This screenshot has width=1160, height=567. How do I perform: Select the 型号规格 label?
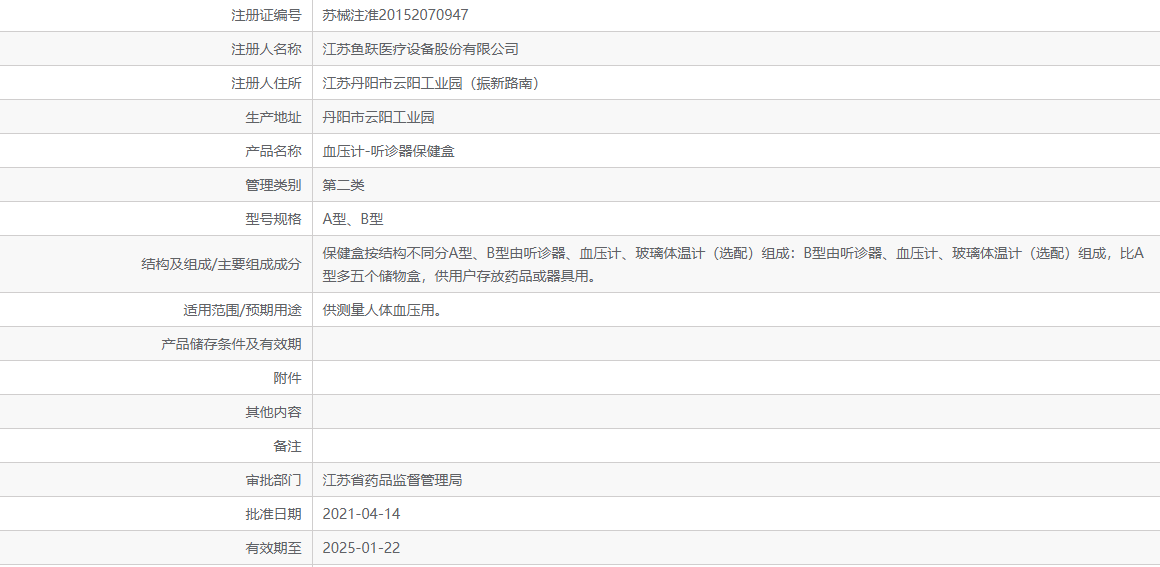tap(274, 219)
